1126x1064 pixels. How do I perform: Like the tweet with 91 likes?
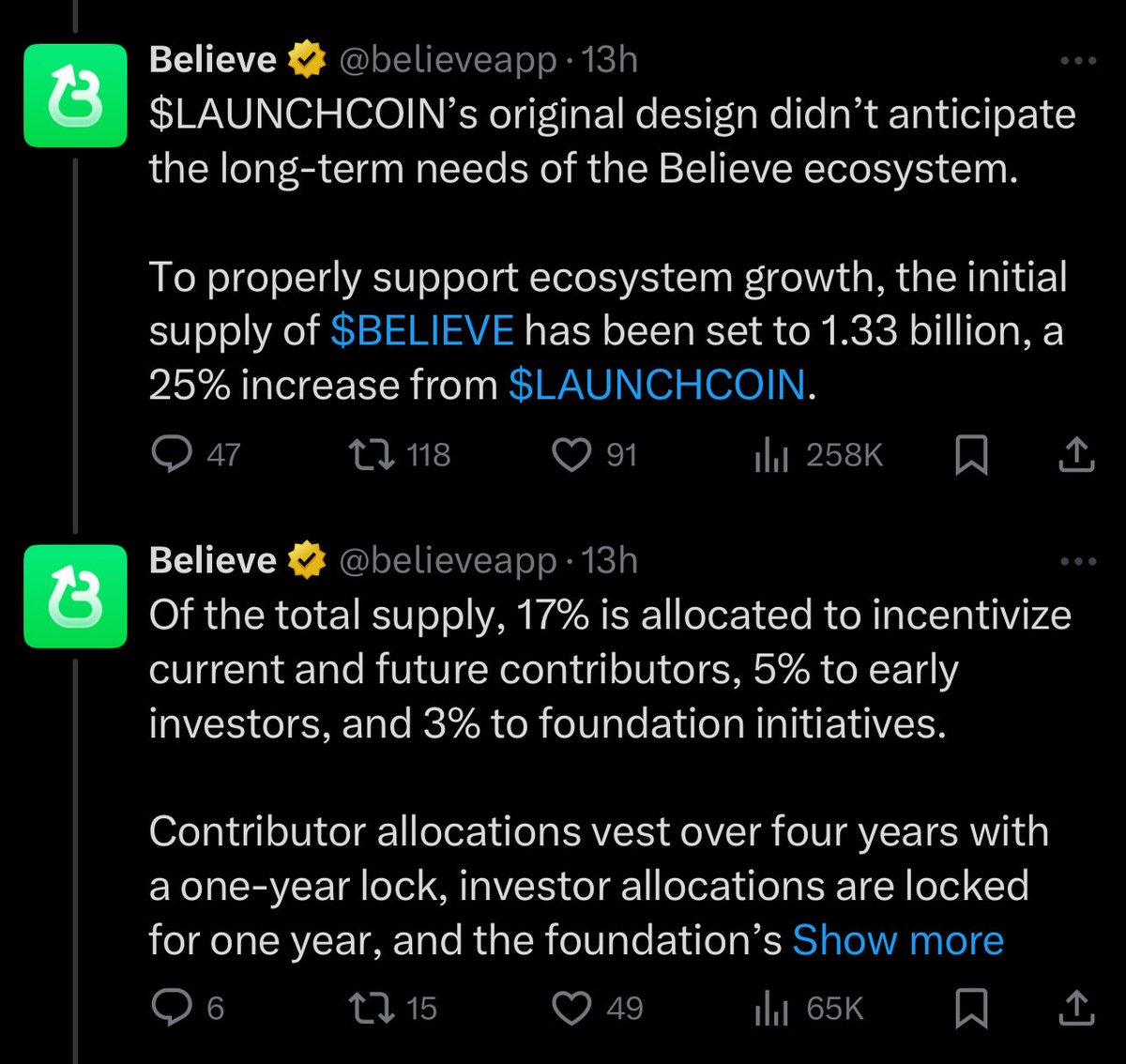coord(571,455)
